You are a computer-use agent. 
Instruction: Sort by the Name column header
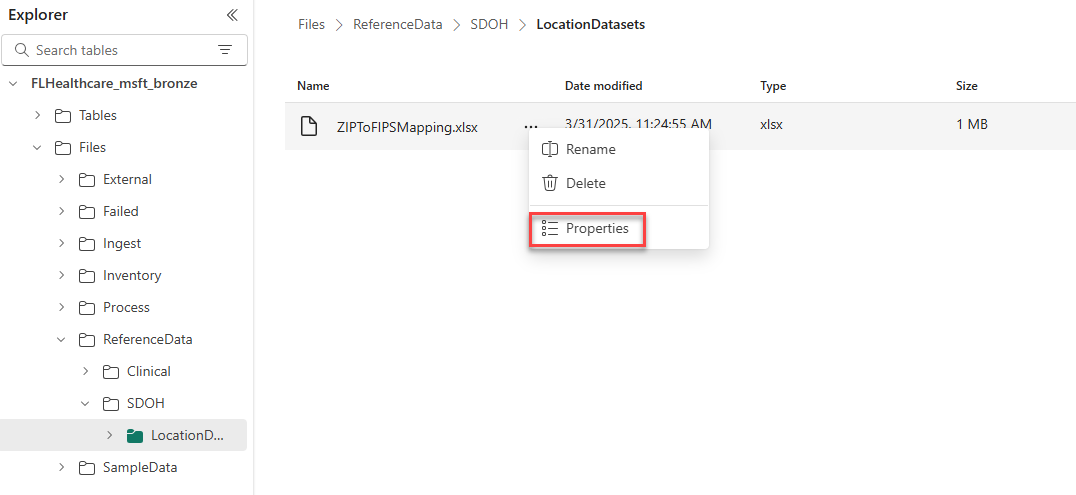(313, 86)
